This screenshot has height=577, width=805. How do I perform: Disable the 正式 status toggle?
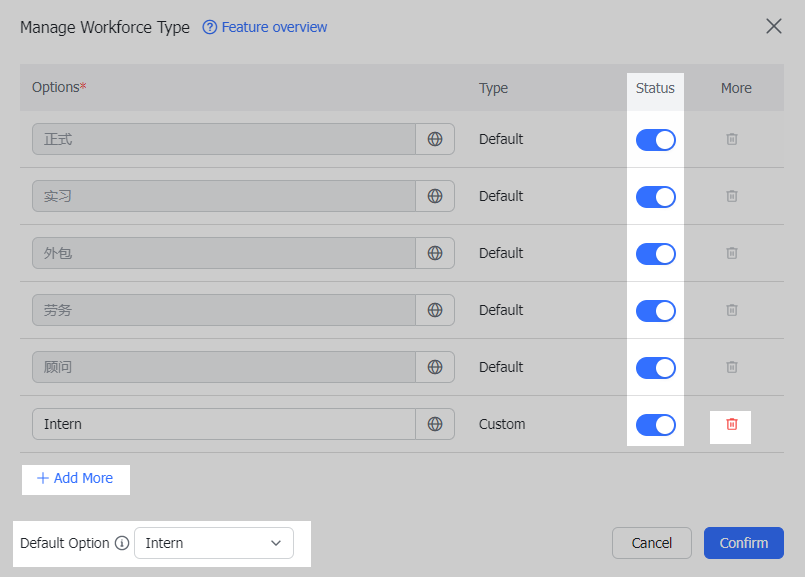point(655,140)
